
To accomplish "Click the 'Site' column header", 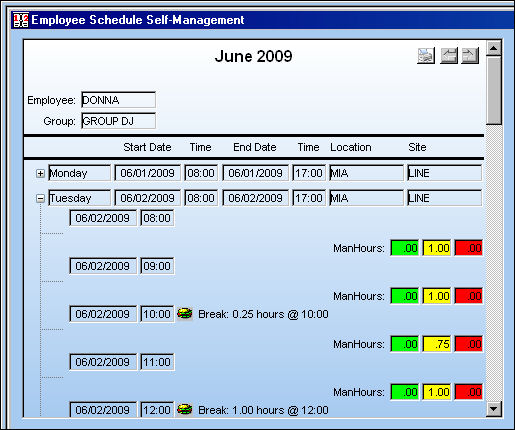I will (417, 147).
